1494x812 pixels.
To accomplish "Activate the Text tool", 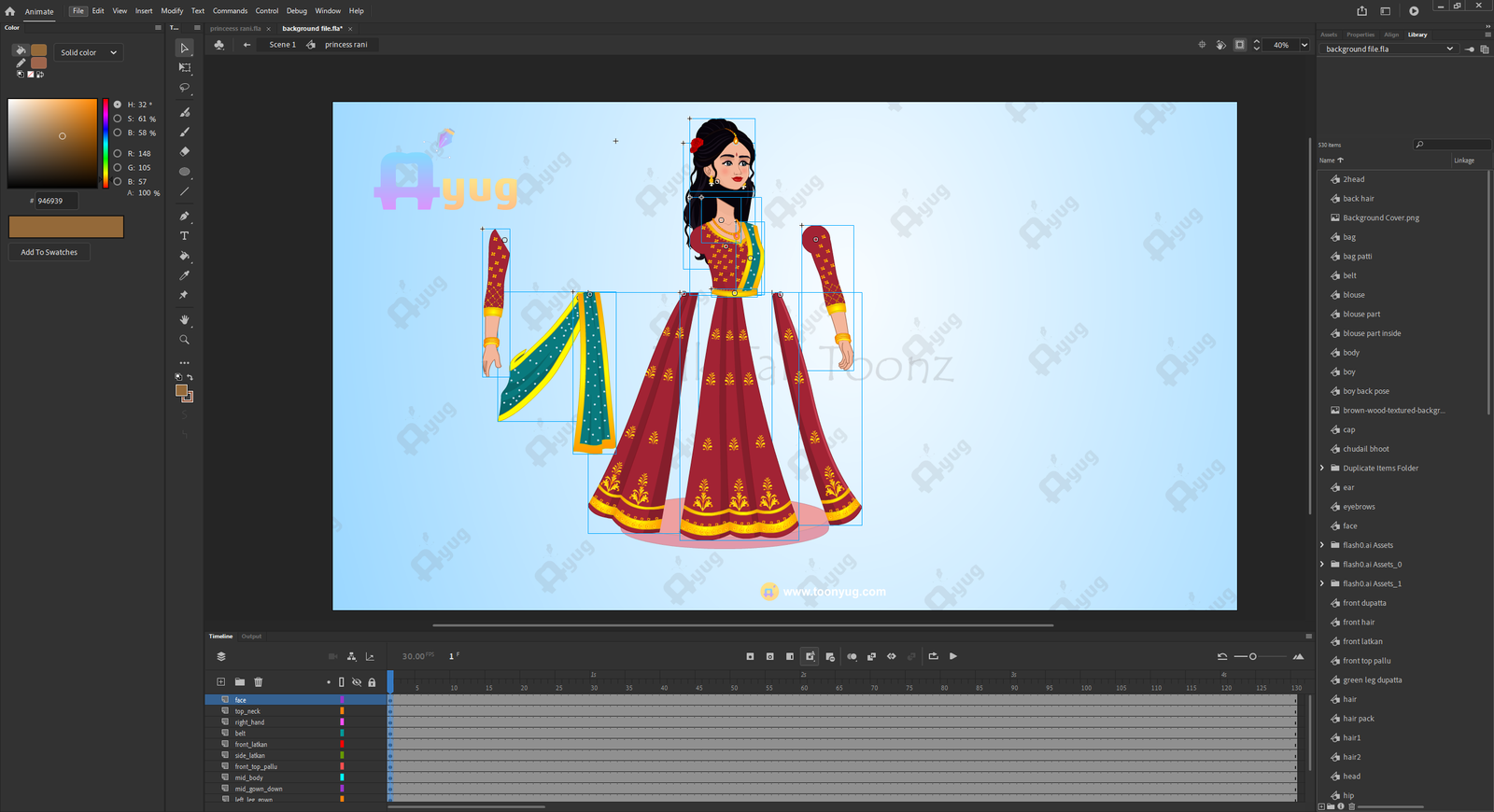I will pos(185,236).
